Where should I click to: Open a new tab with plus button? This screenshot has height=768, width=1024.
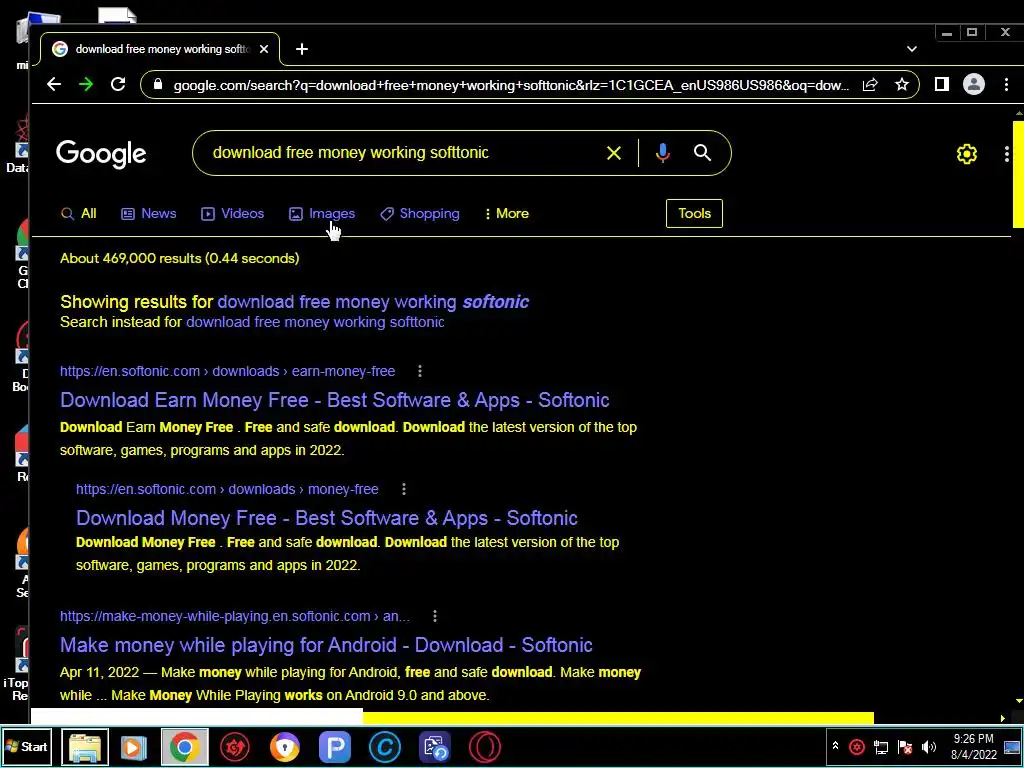302,49
